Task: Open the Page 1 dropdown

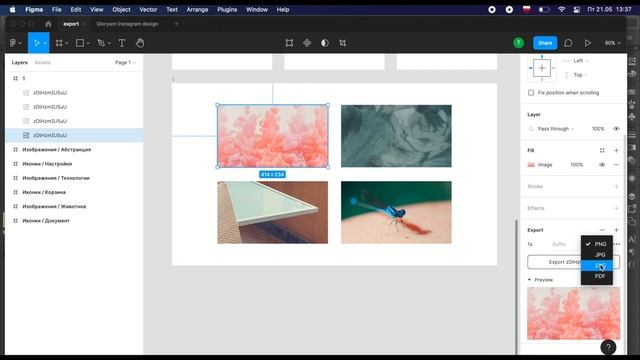Action: point(125,62)
